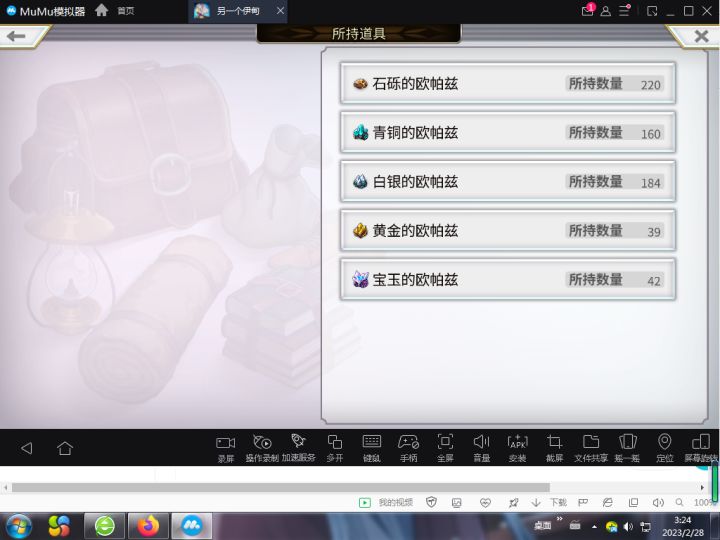Switch to the 另一个伊甸 game tab
This screenshot has width=720, height=540.
238,11
